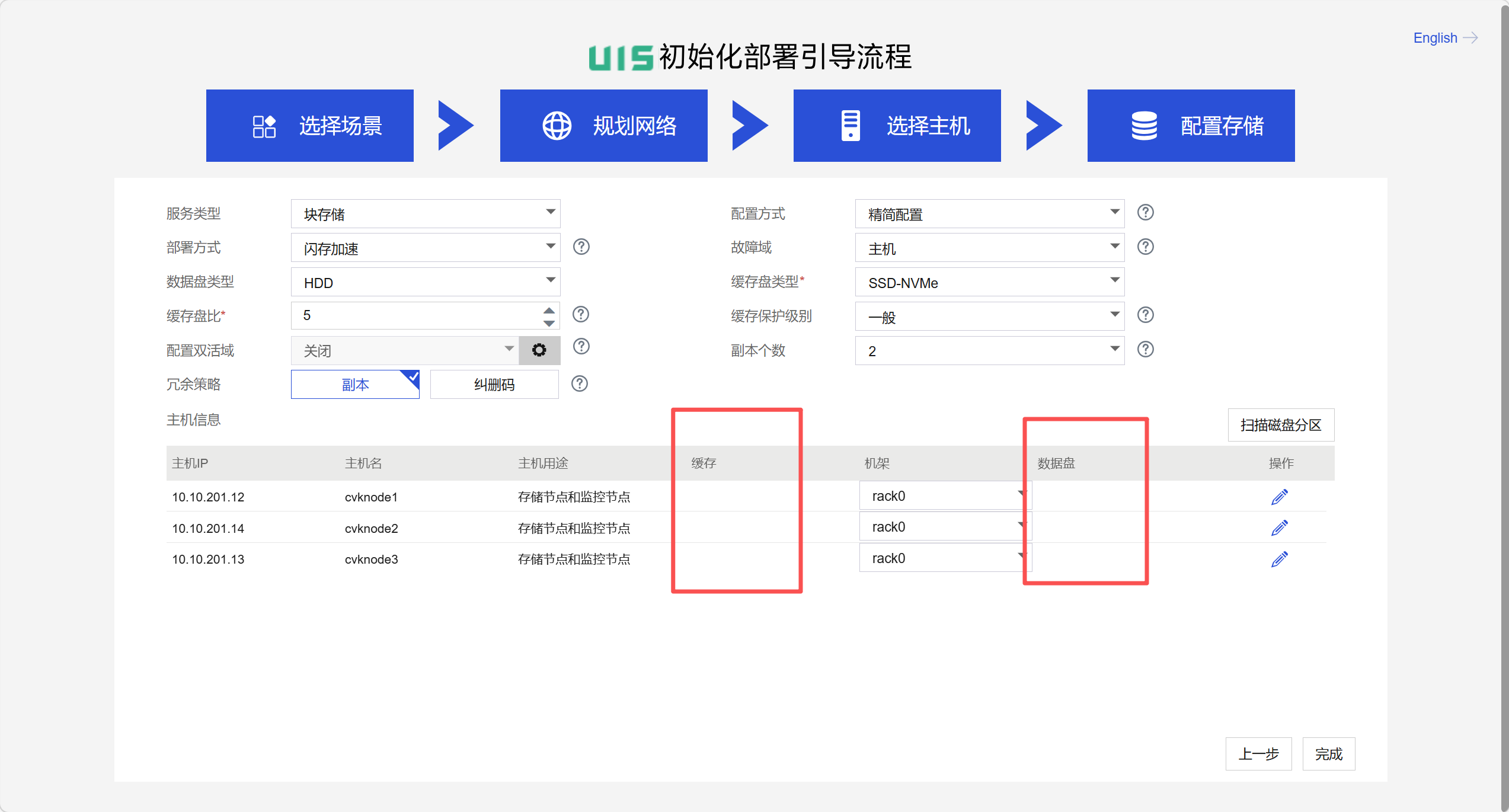
Task: Click the edit pencil for cvknode3
Action: [1279, 559]
